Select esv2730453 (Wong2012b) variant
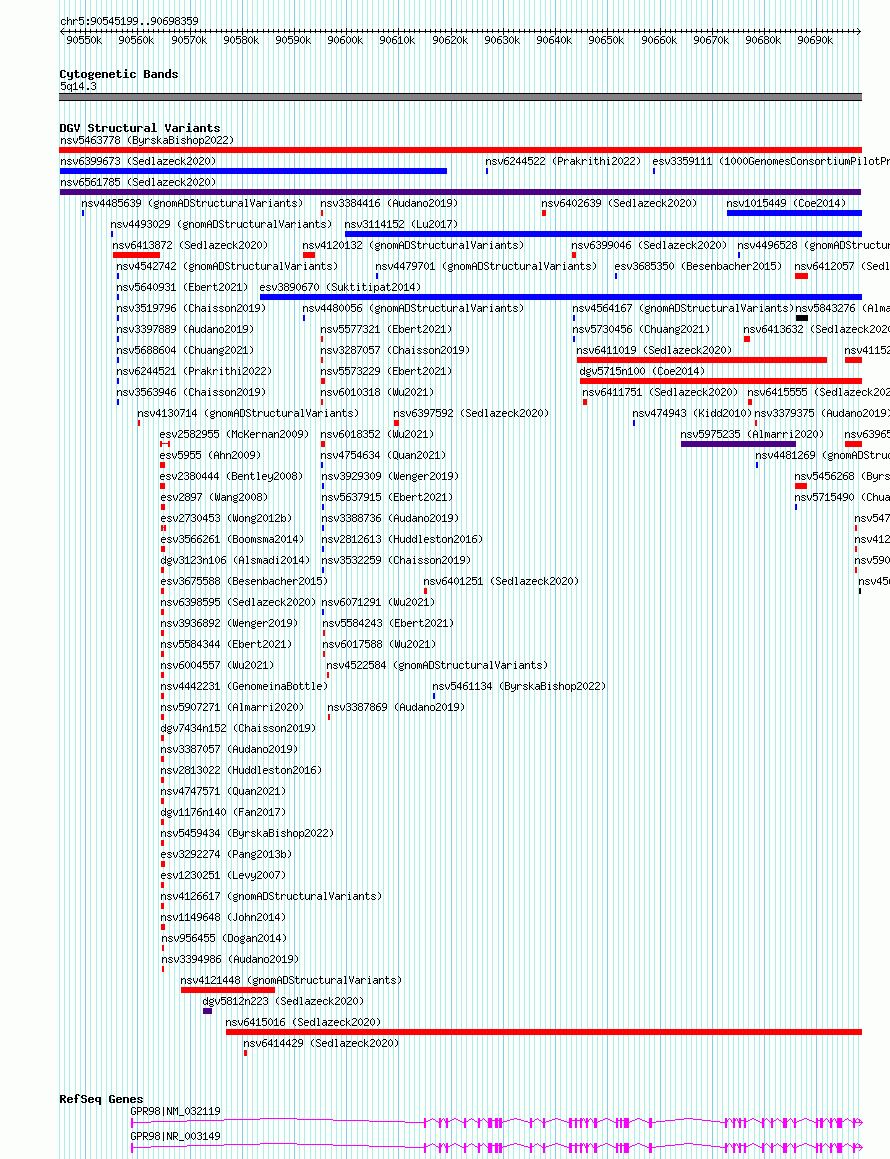Image resolution: width=890 pixels, height=1159 pixels. click(226, 518)
